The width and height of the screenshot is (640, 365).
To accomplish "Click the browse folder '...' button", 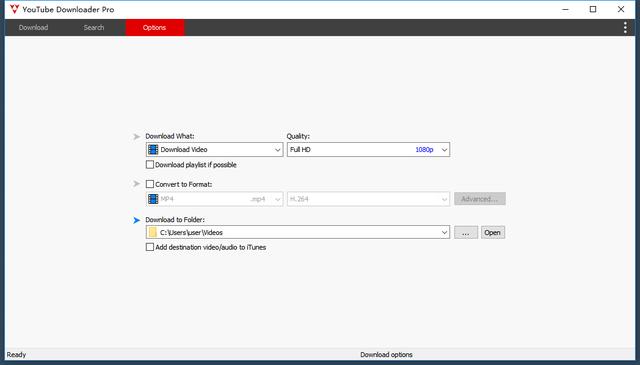I will (x=466, y=232).
